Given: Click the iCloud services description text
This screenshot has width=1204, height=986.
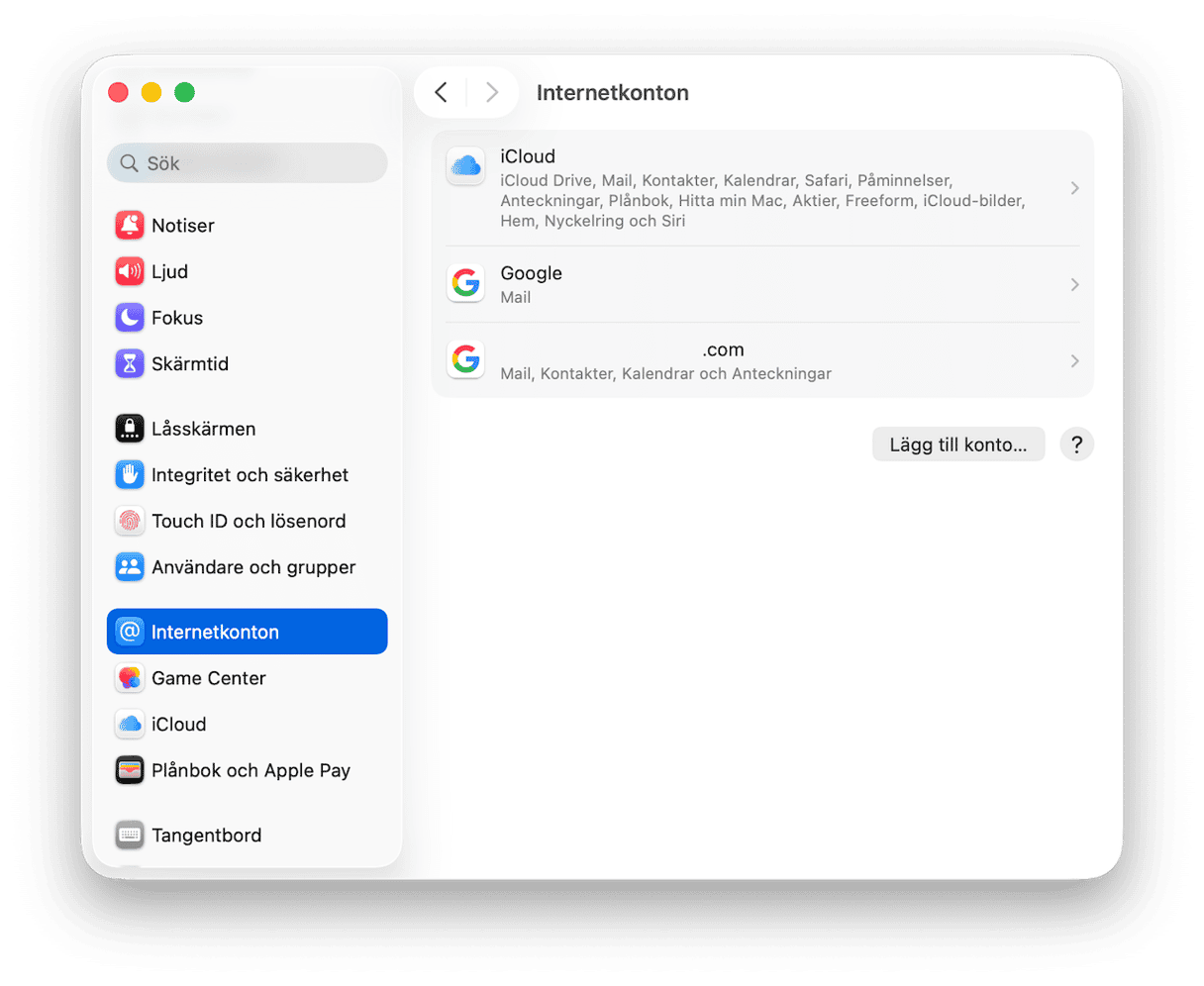Looking at the screenshot, I should (x=762, y=201).
